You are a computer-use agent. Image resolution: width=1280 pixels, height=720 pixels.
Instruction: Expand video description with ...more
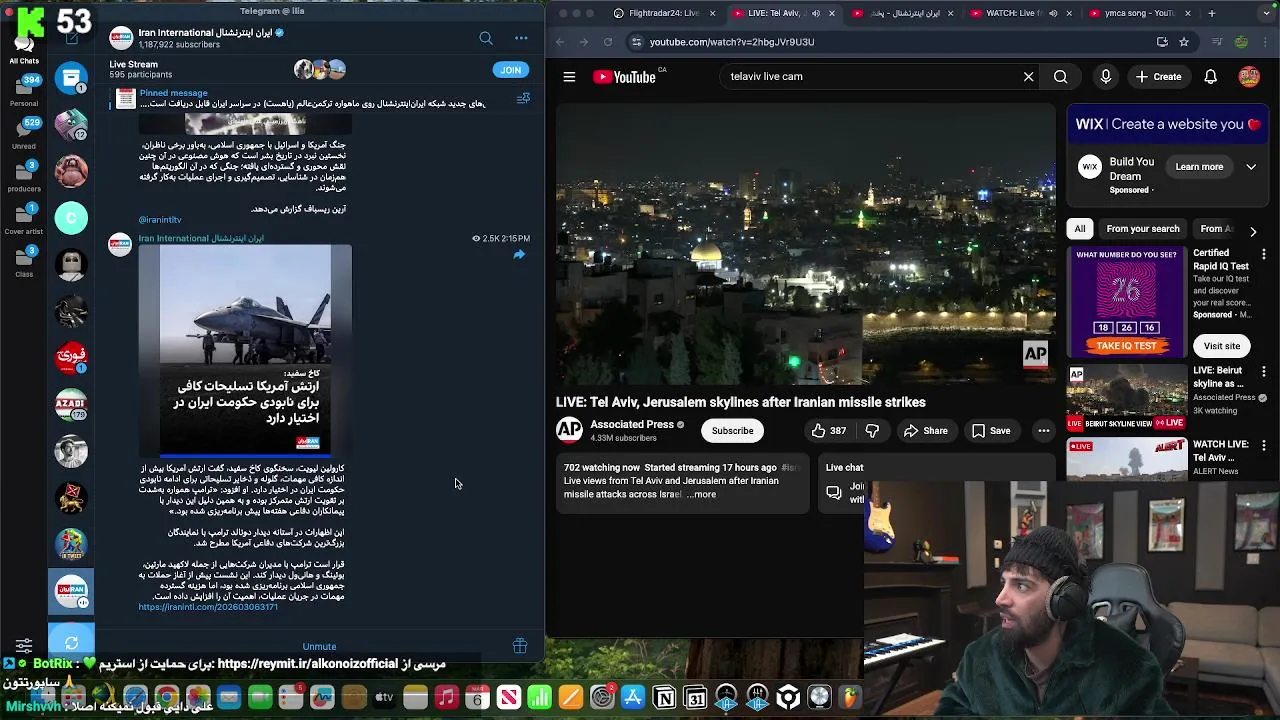coord(704,494)
